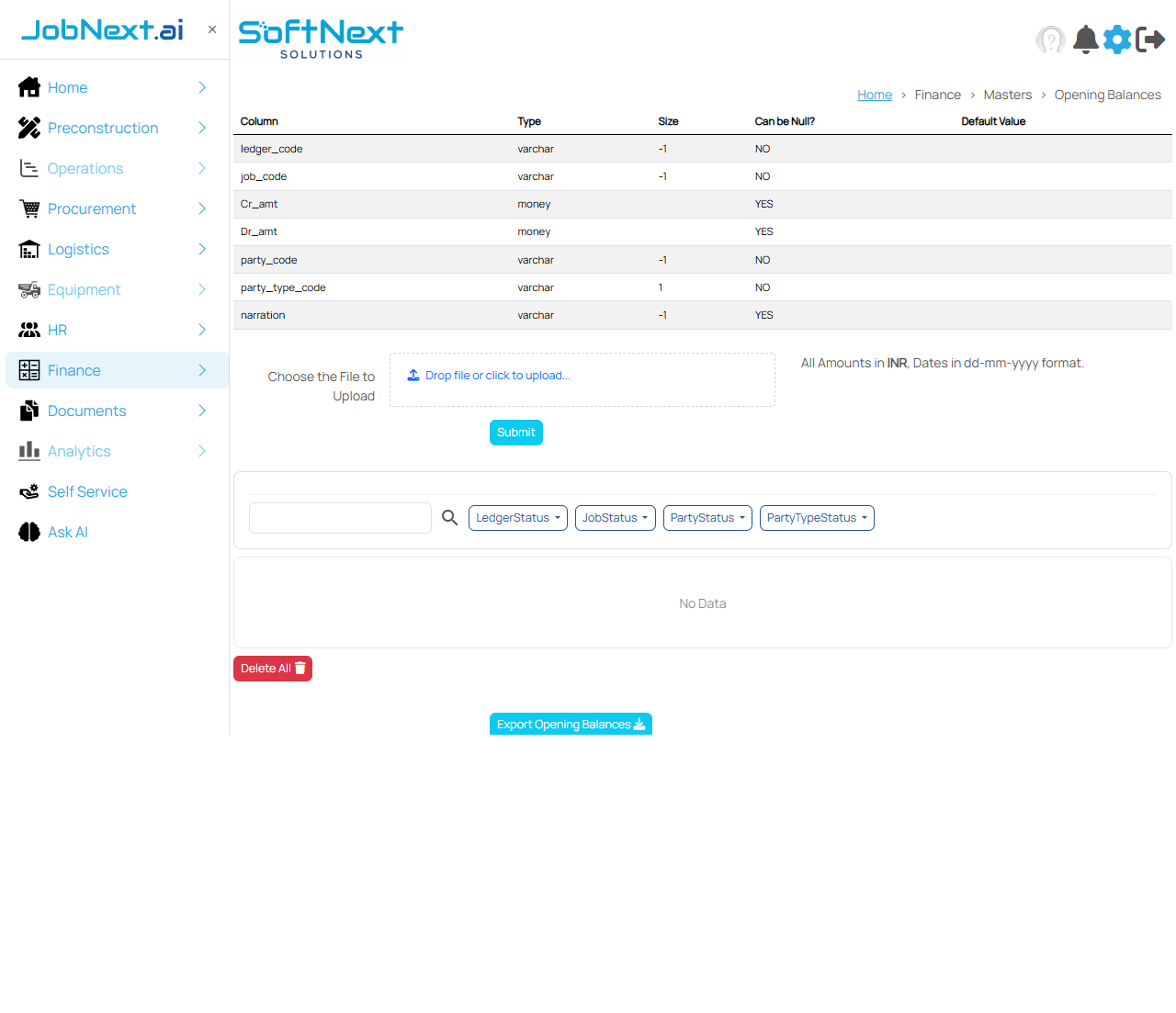Screen dimensions: 1176x1013
Task: Click the logout arrow icon
Action: (x=1150, y=39)
